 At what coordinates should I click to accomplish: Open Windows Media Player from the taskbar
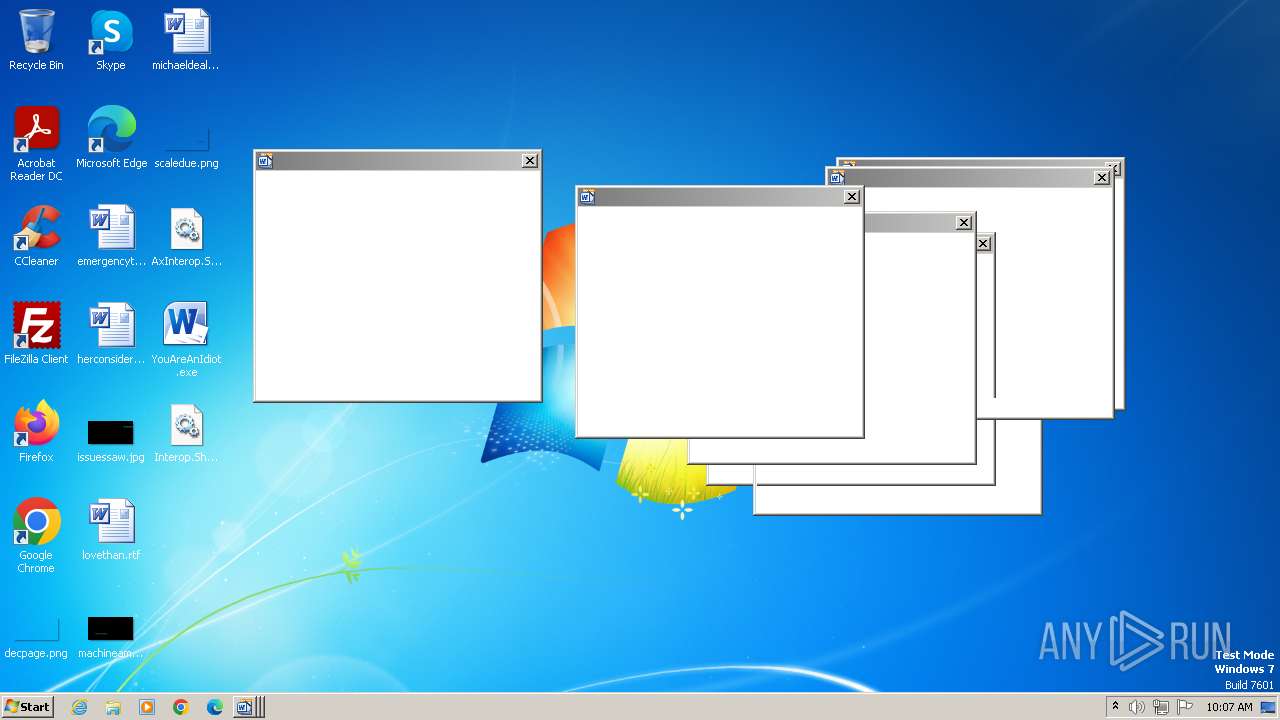pos(147,707)
